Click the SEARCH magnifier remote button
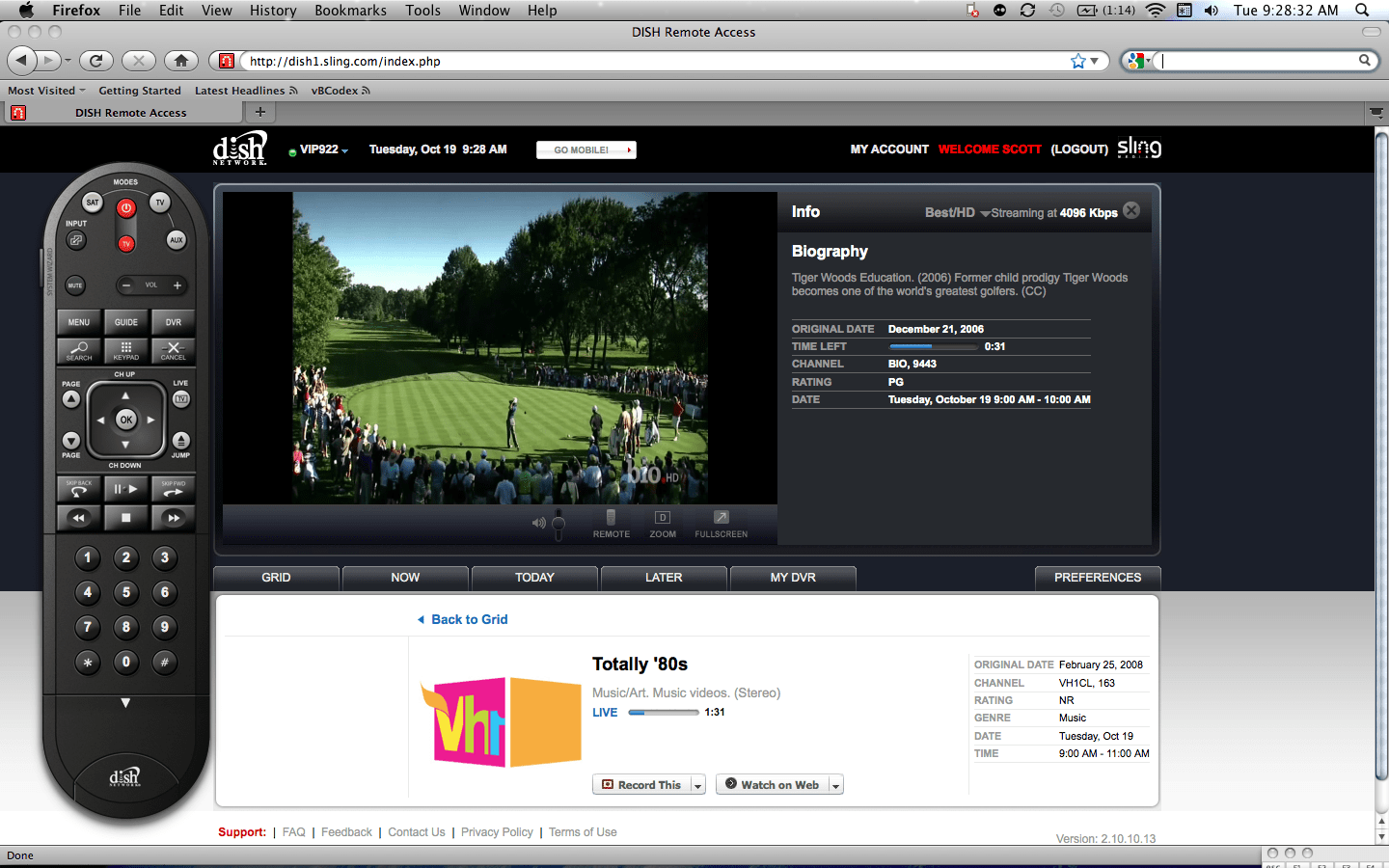The image size is (1389, 868). click(79, 350)
